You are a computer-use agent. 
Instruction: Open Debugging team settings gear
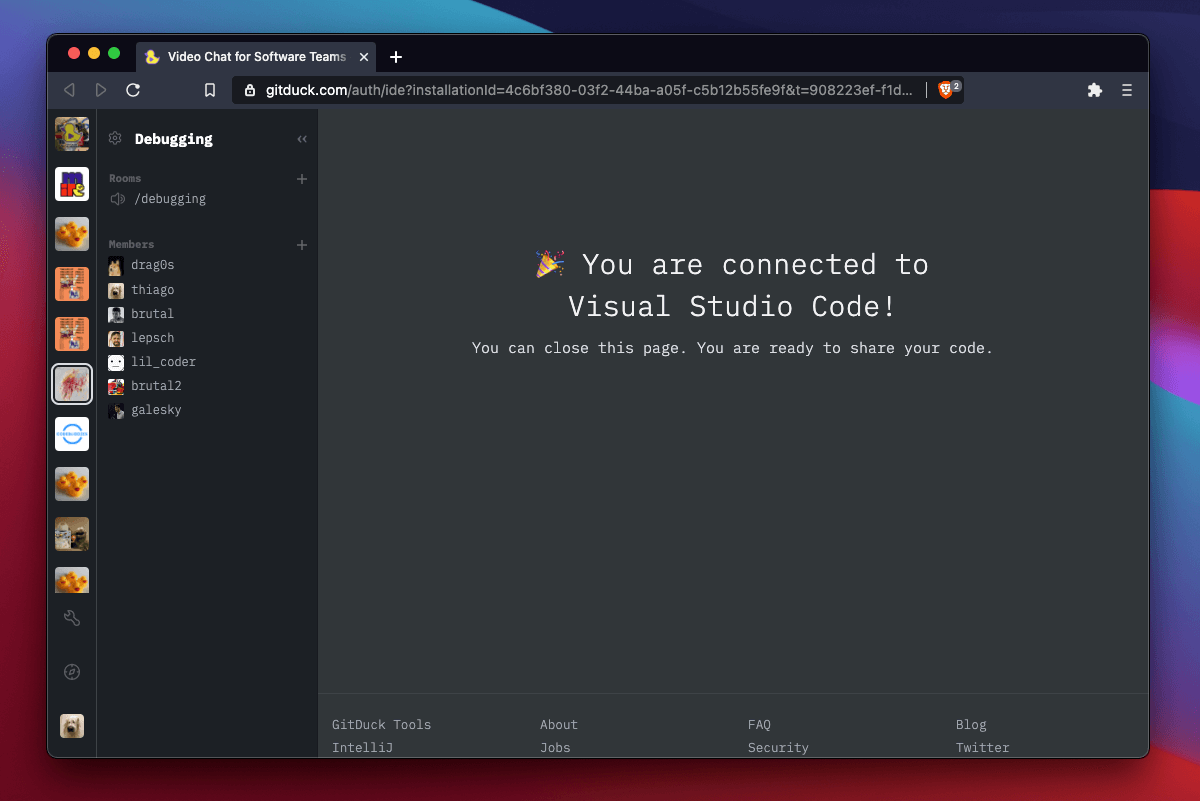pos(115,139)
